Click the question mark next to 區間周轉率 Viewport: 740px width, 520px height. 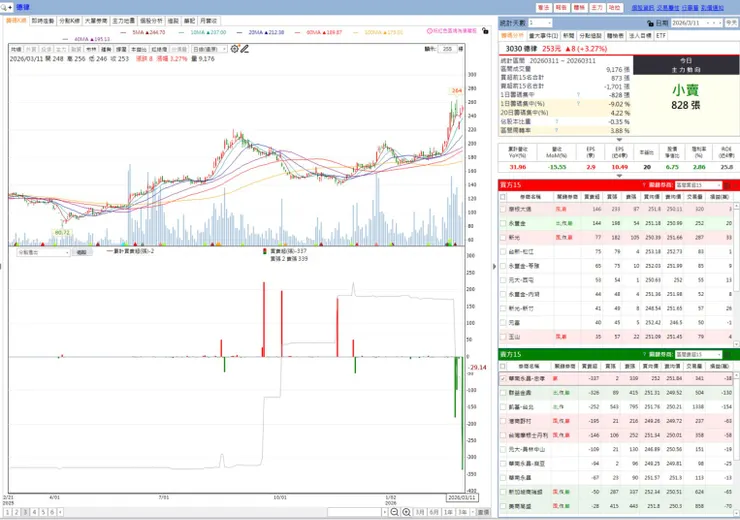pos(557,130)
